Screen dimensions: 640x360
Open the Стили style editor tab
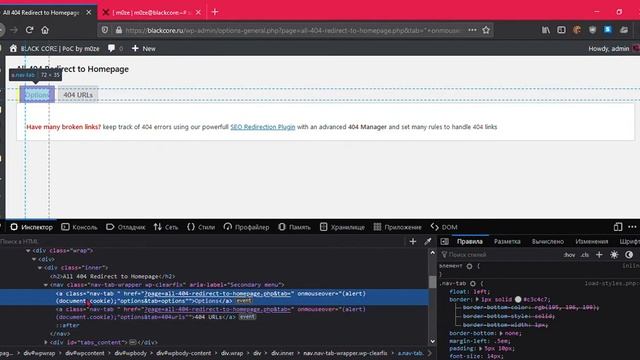pyautogui.click(x=201, y=227)
